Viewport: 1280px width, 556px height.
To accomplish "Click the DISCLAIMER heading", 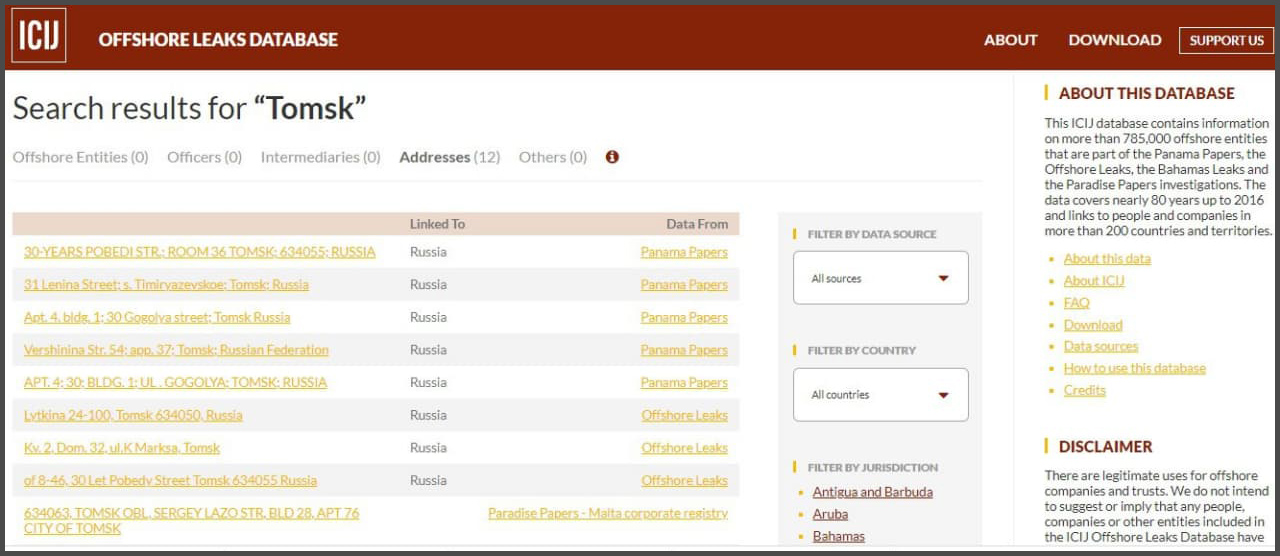I will [x=1106, y=446].
